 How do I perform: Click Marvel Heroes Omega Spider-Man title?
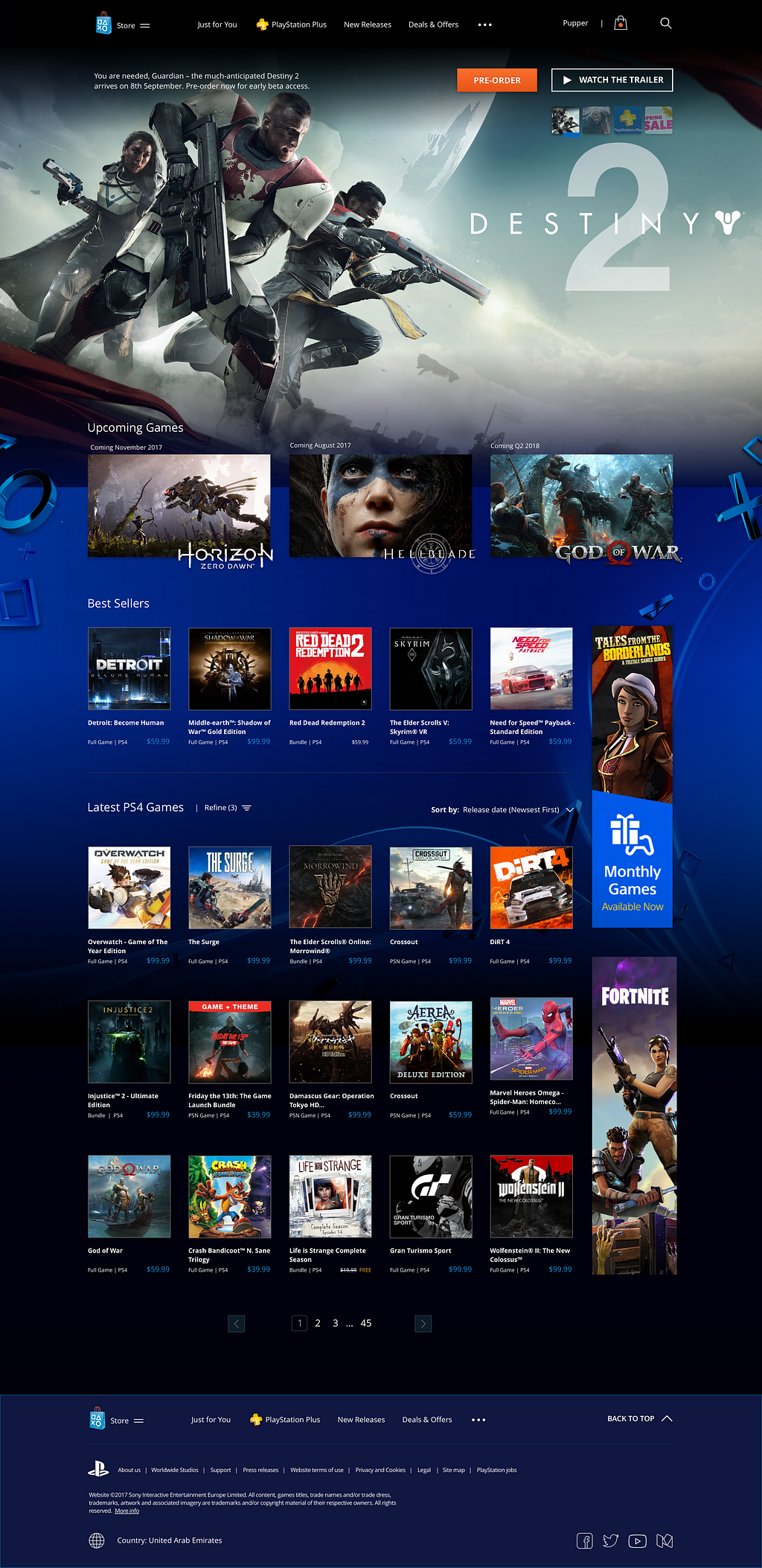click(x=527, y=1097)
